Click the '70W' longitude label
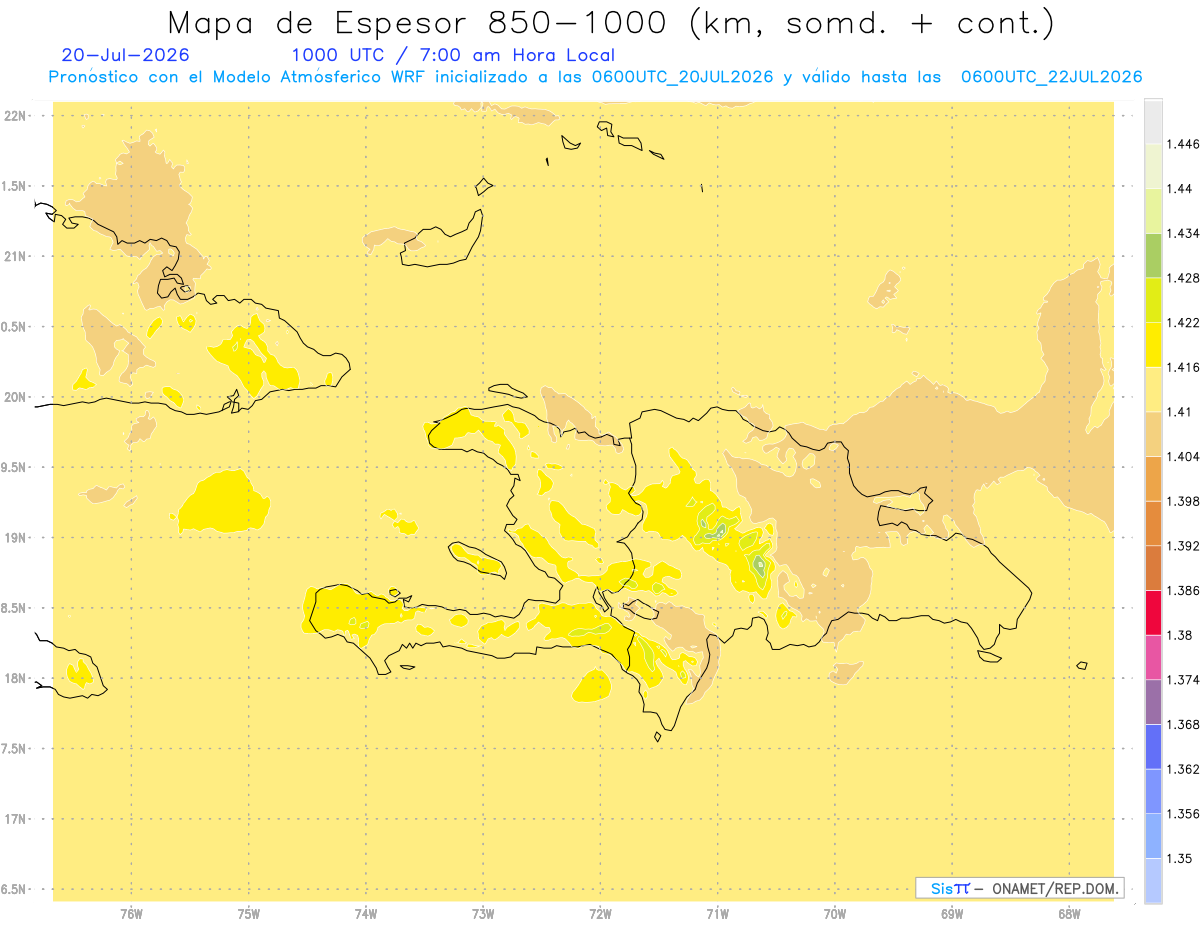The width and height of the screenshot is (1200, 927). 835,914
